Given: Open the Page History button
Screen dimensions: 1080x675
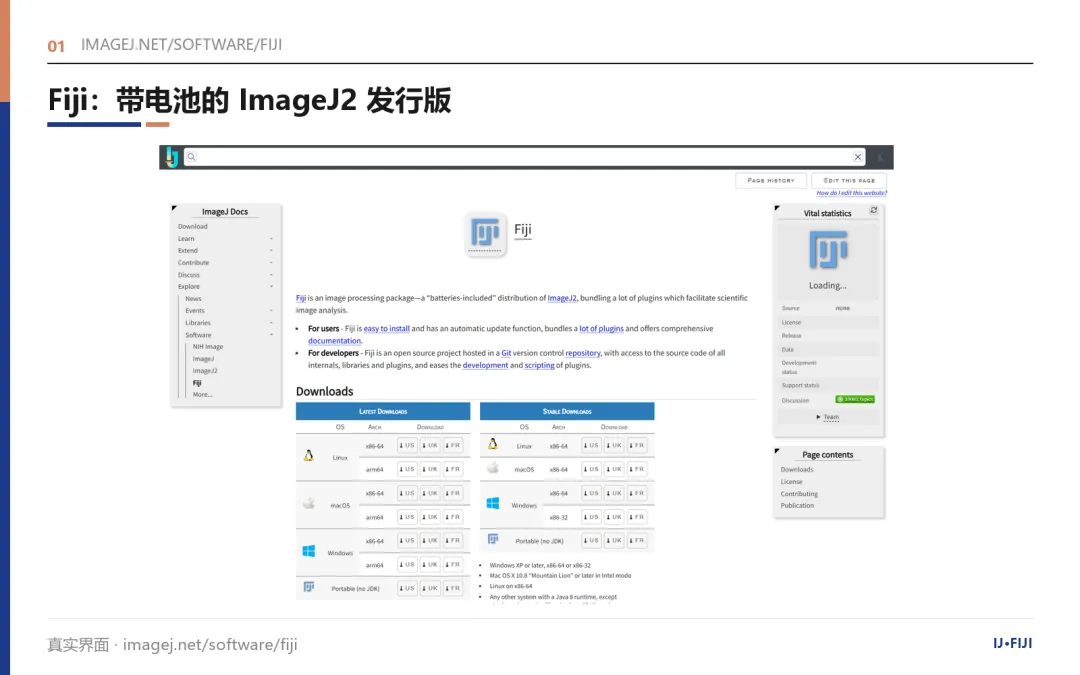Looking at the screenshot, I should [771, 180].
